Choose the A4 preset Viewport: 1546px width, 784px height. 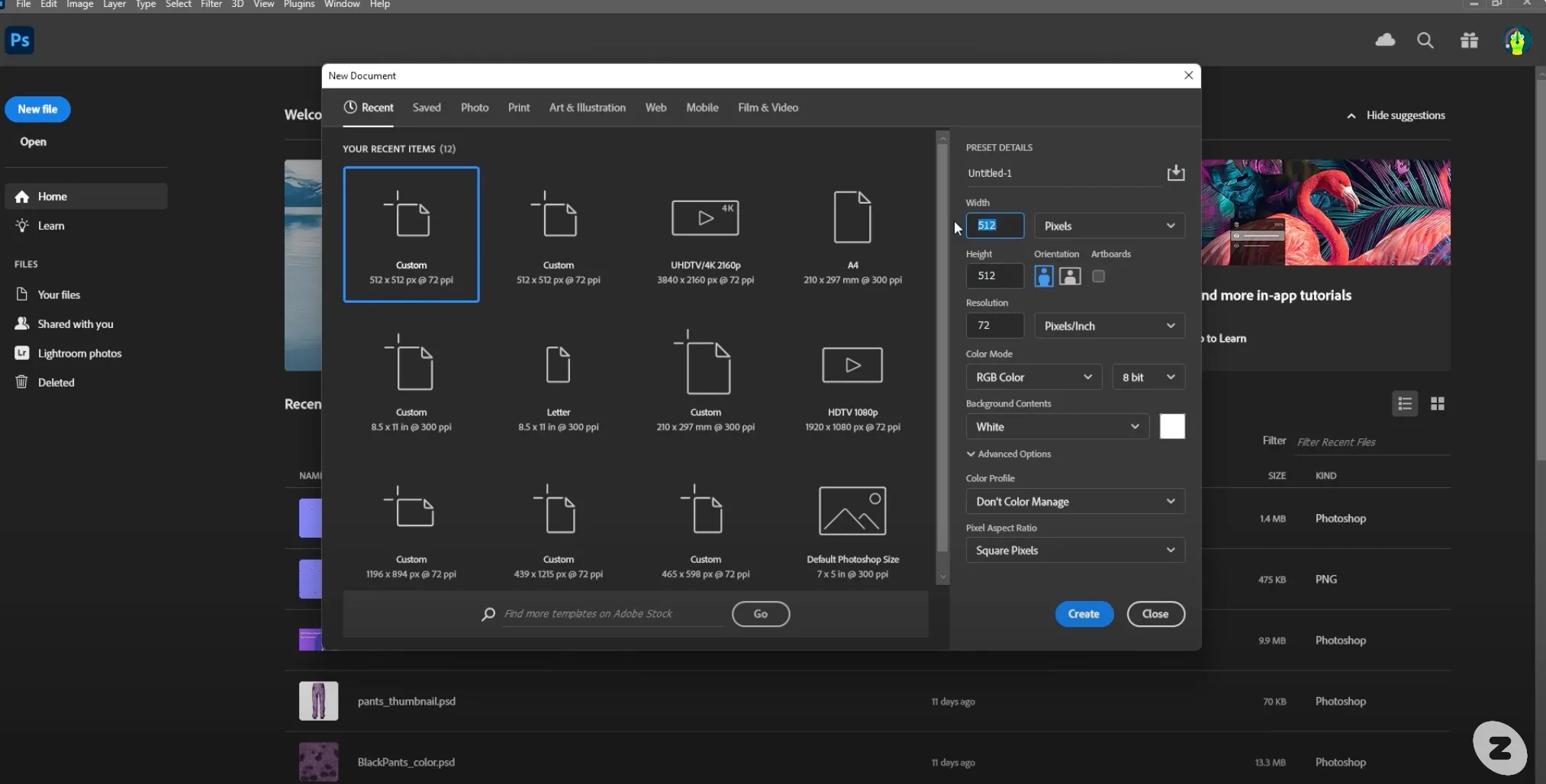click(x=852, y=234)
